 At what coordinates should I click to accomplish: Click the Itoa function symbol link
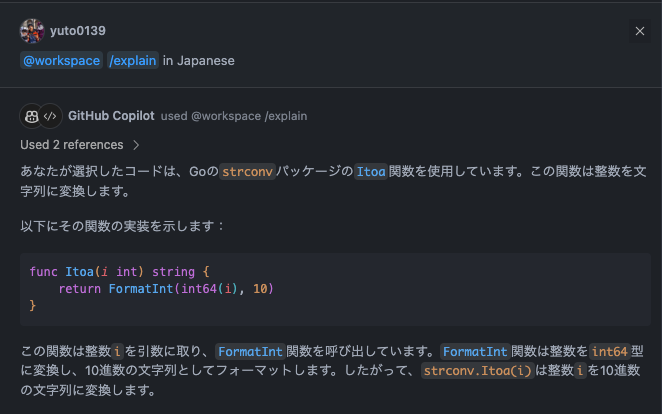pyautogui.click(x=371, y=171)
